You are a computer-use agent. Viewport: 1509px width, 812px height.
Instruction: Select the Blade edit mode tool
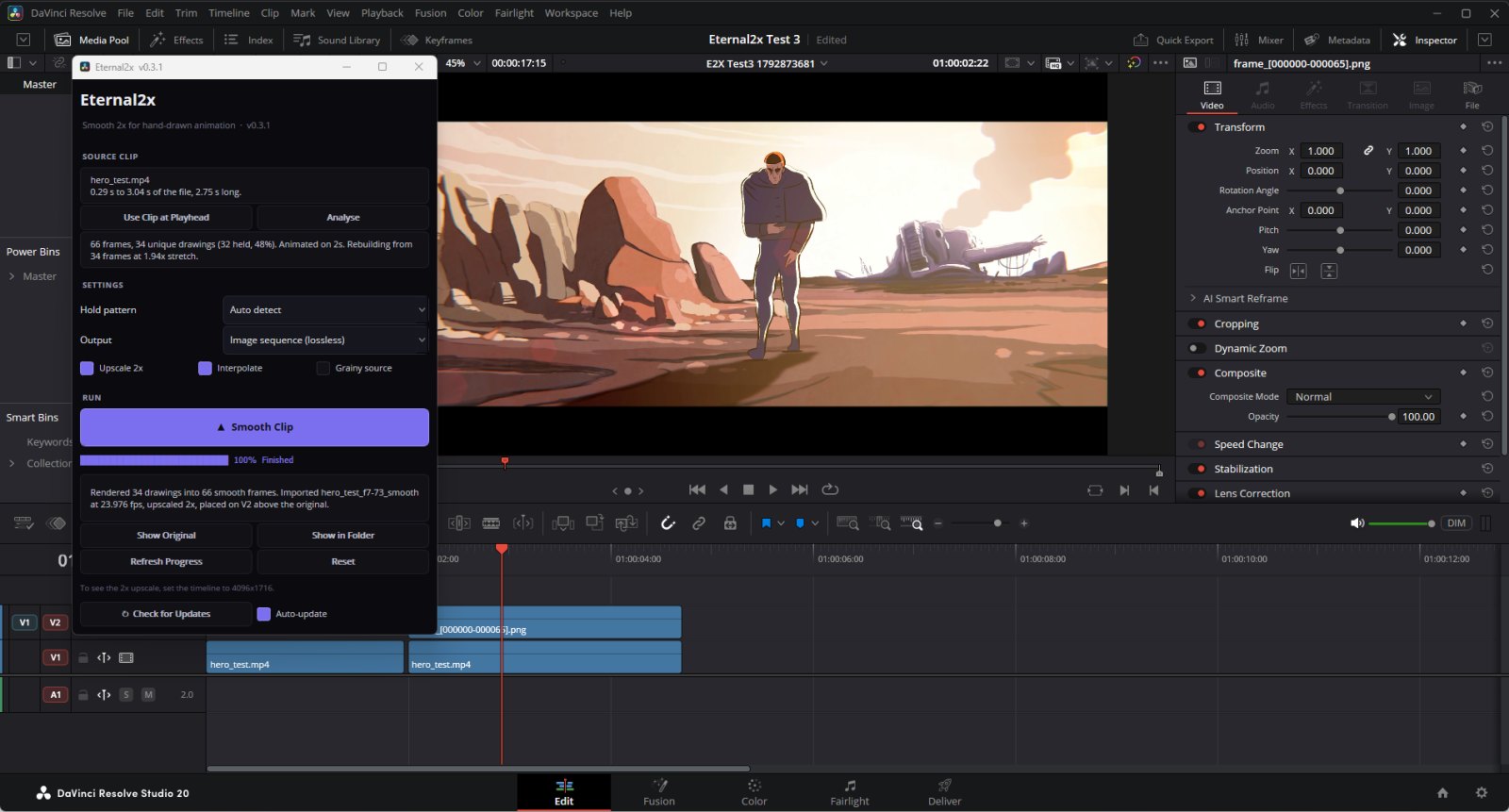[491, 523]
